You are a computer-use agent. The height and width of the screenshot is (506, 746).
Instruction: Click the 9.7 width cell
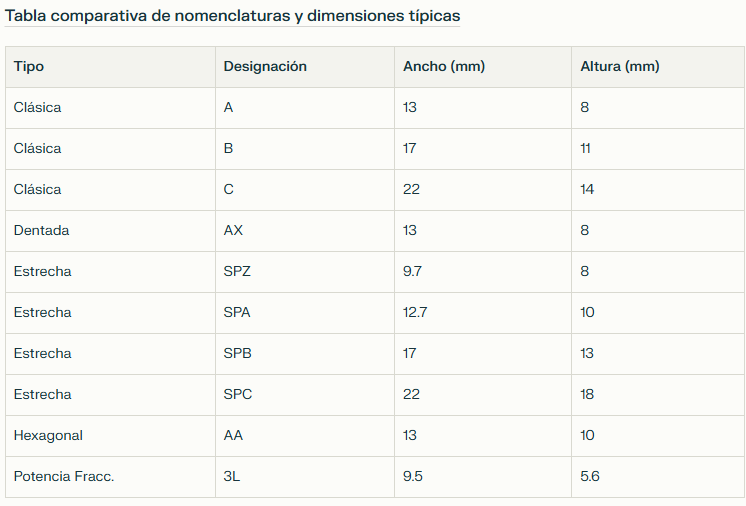click(x=483, y=272)
